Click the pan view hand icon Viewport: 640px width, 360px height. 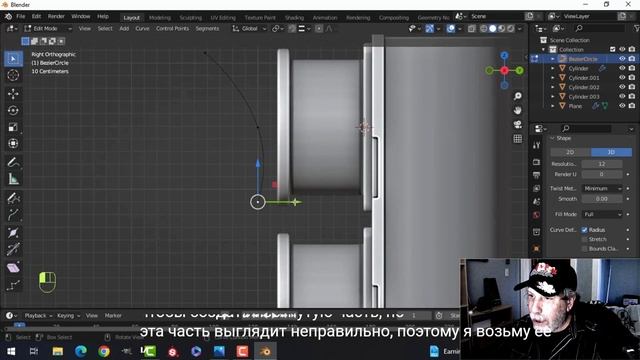(518, 110)
